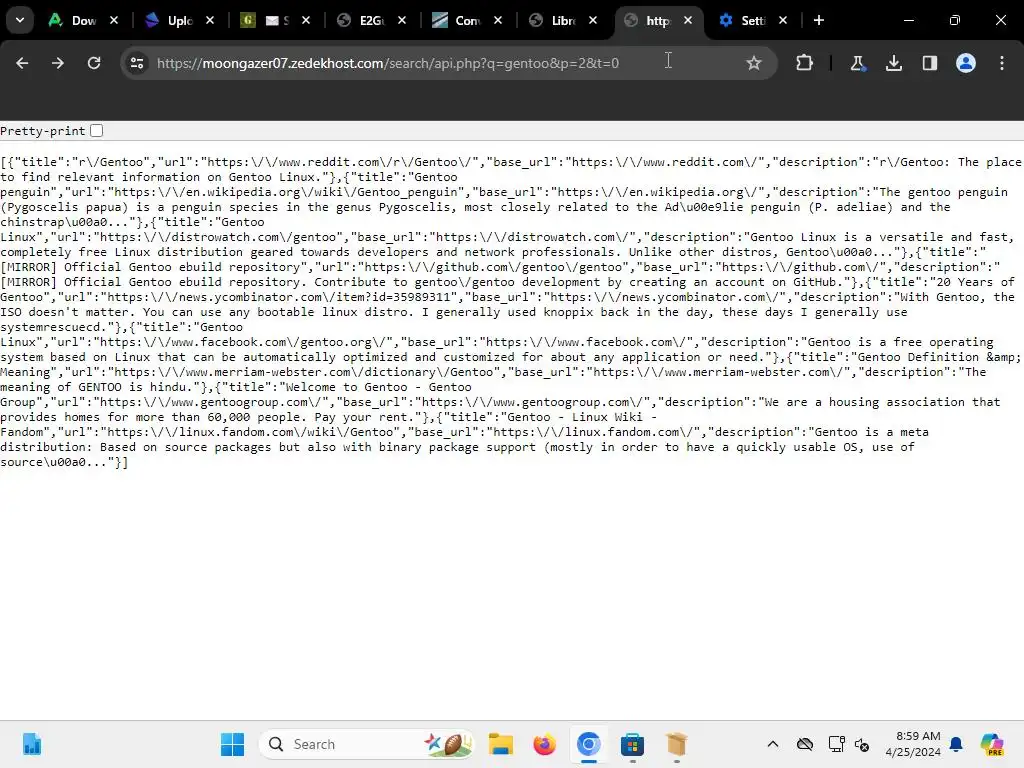1024x768 pixels.
Task: Reload the current page
Action: point(94,63)
